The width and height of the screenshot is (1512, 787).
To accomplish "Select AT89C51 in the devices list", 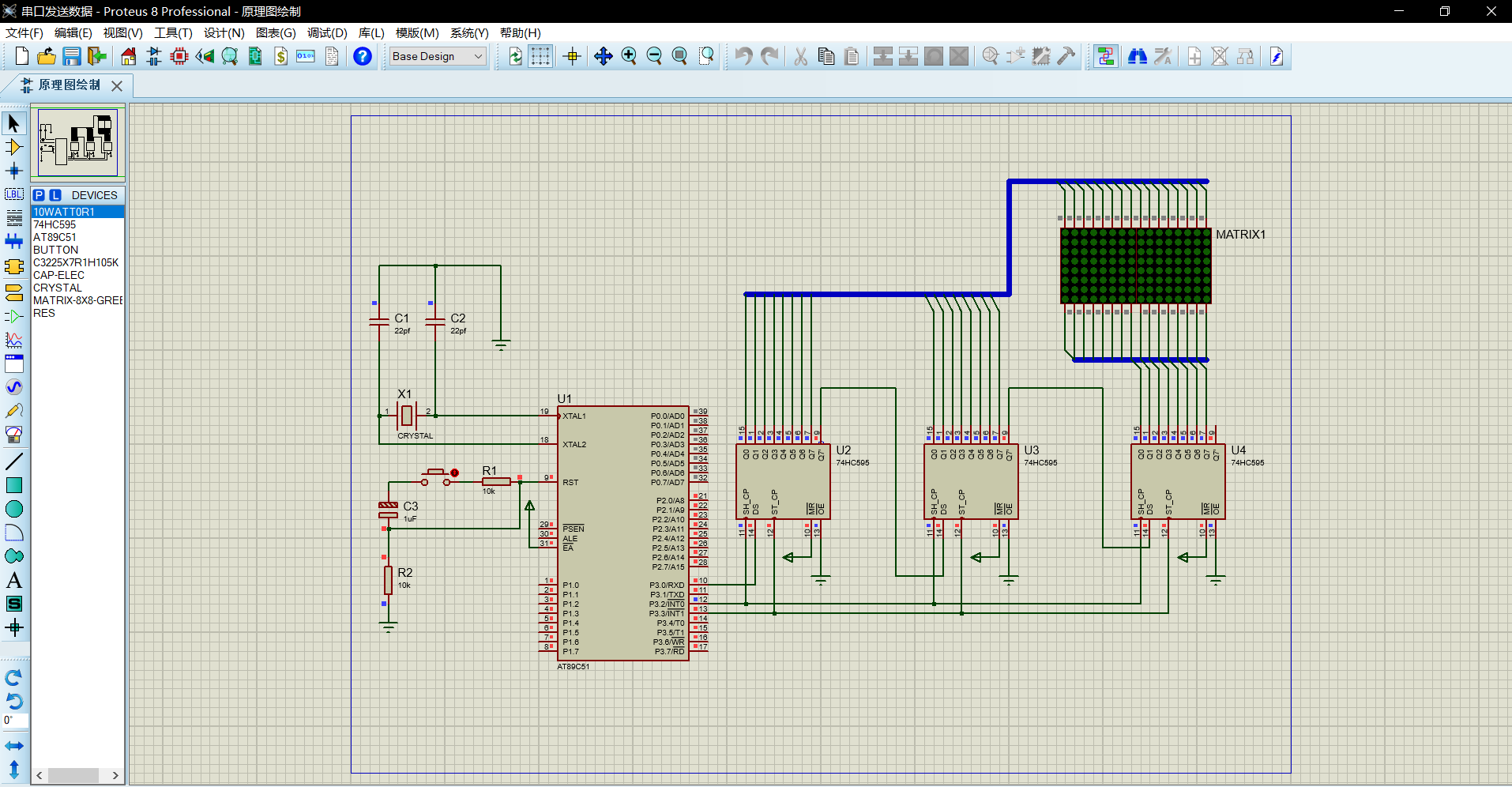I will tap(77, 237).
